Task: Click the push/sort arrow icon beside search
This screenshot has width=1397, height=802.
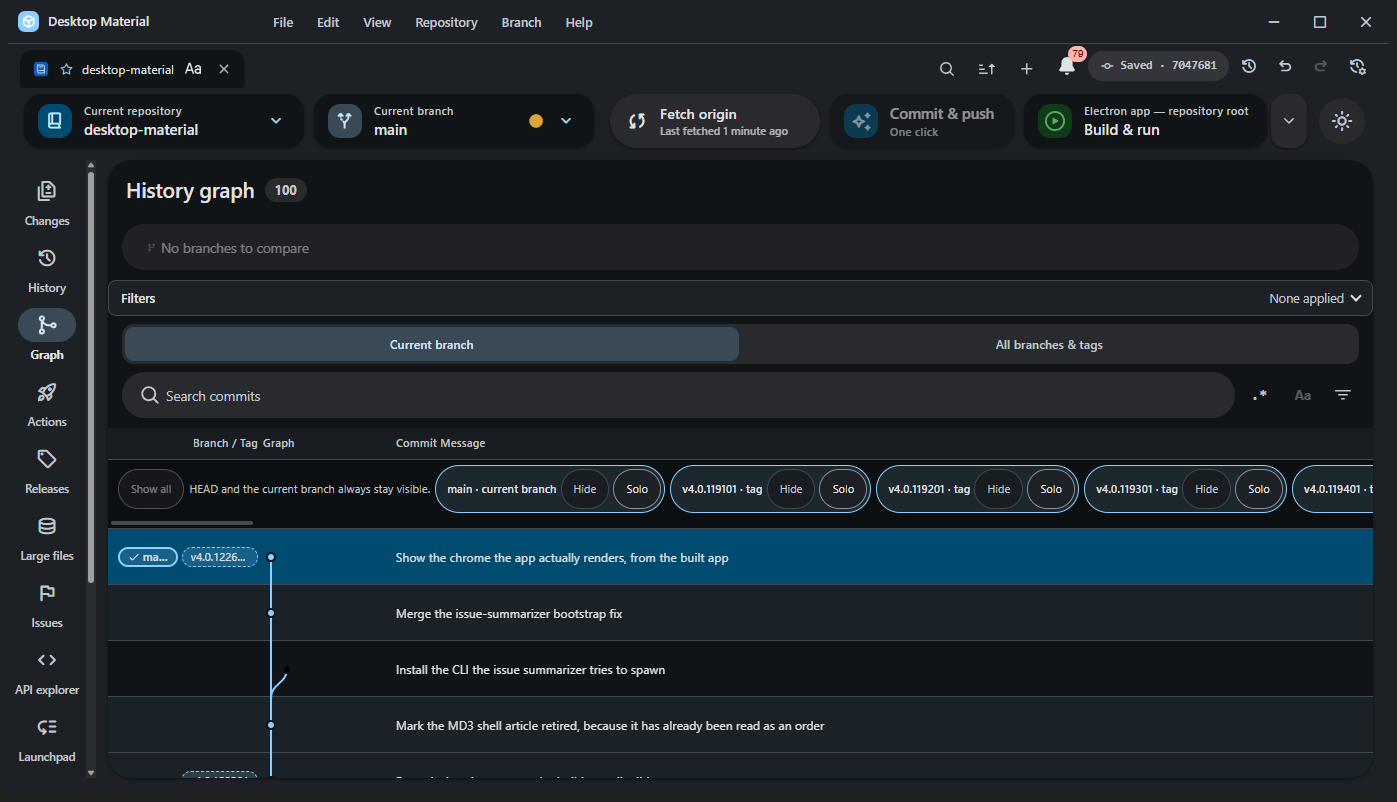Action: pos(986,68)
